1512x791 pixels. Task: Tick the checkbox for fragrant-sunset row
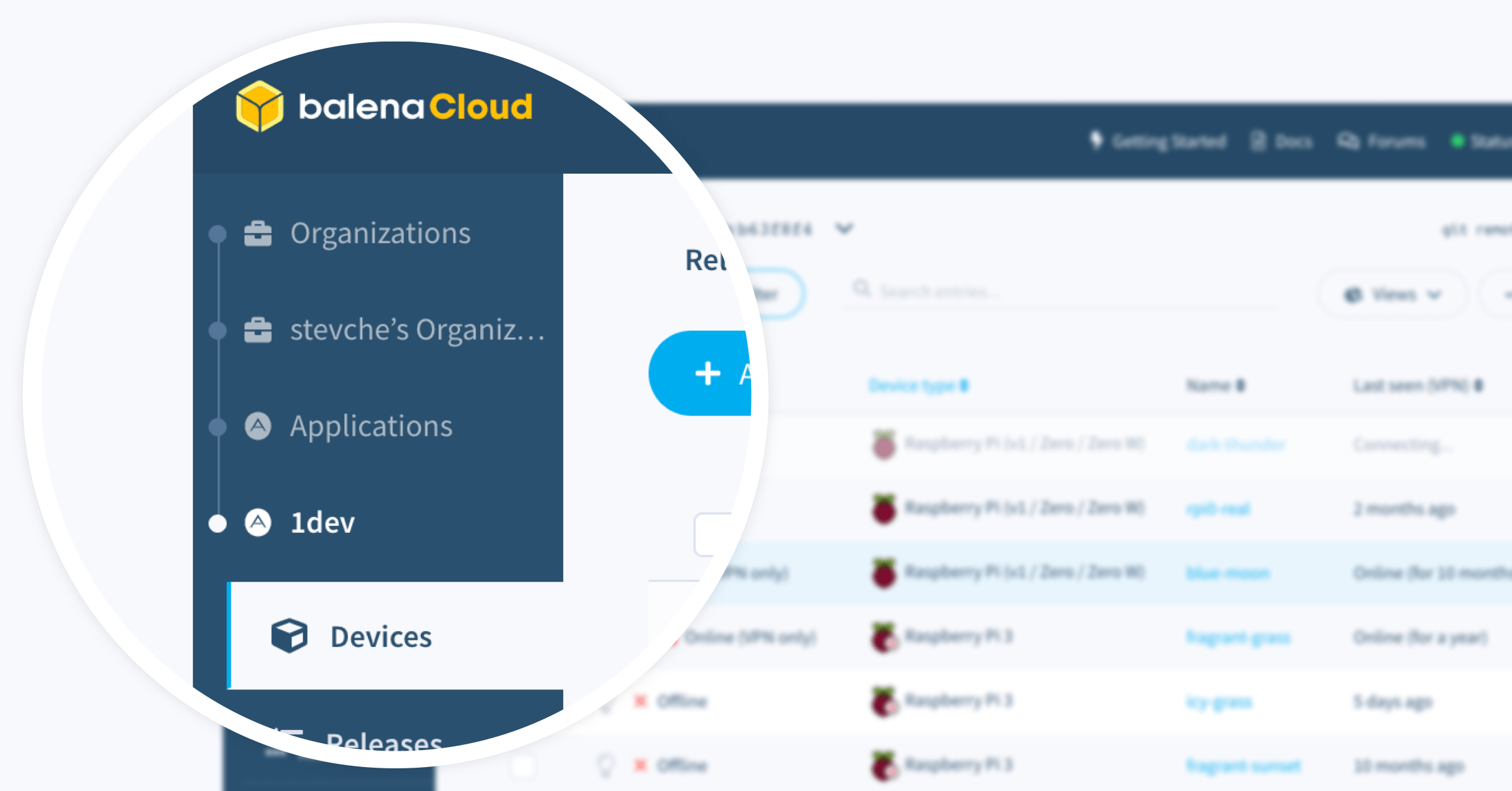(x=522, y=766)
